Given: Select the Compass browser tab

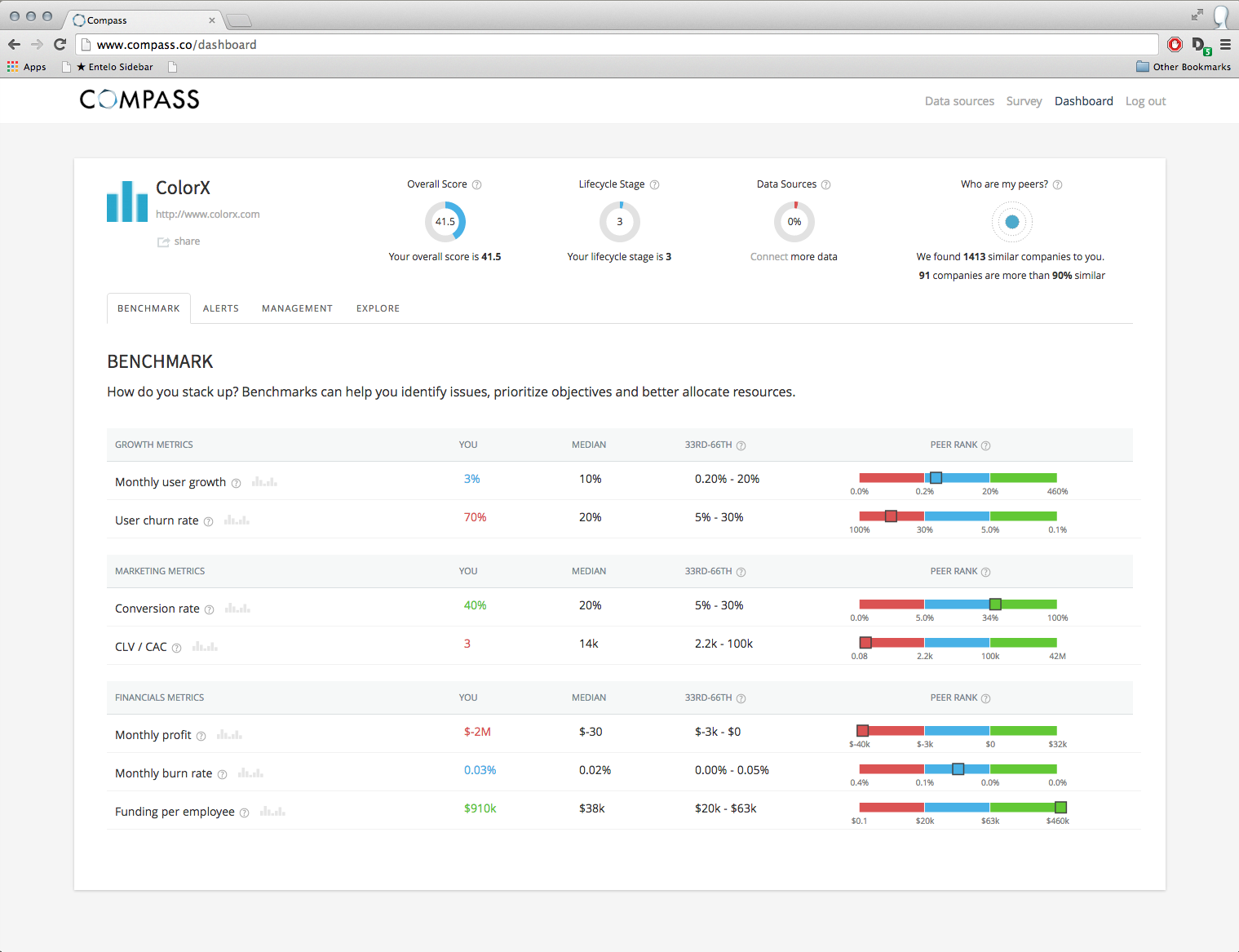Looking at the screenshot, I should click(x=144, y=20).
